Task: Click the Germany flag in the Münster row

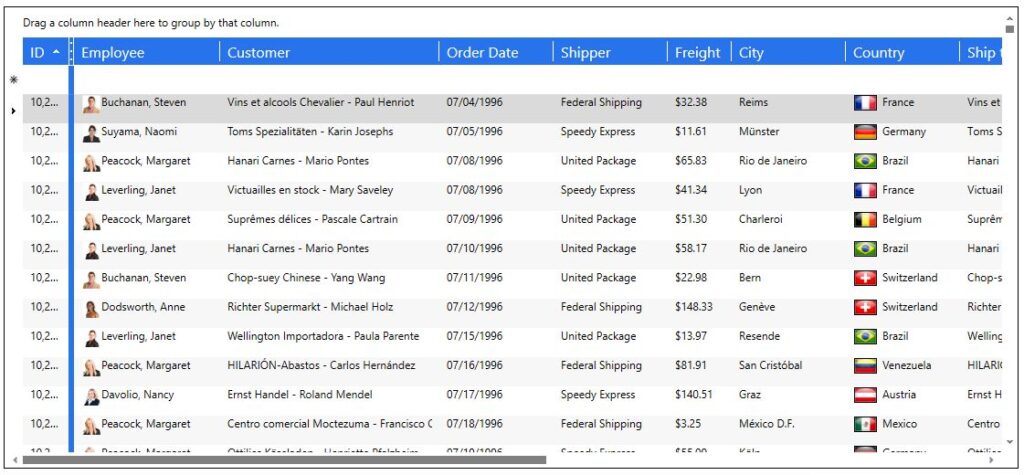Action: tap(865, 132)
